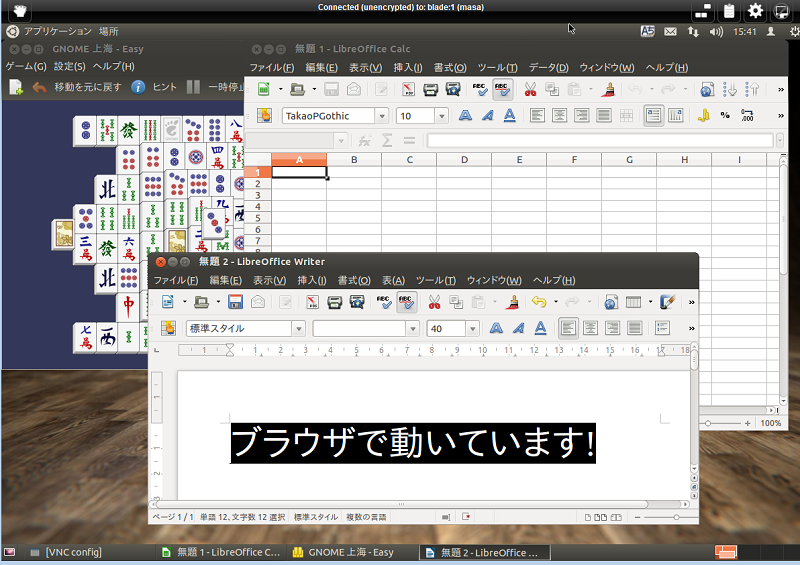This screenshot has width=800, height=565.
Task: Expand font size 40 dropdown in Writer
Action: (x=472, y=328)
